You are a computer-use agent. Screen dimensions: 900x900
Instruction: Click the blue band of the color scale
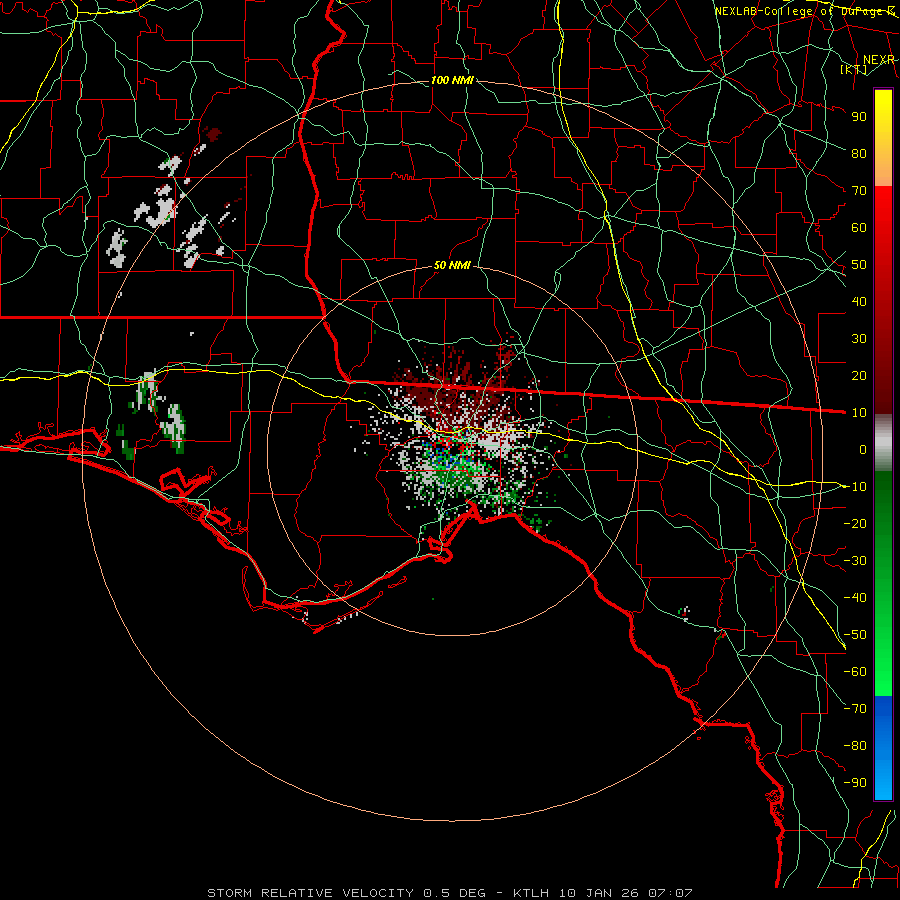point(883,747)
